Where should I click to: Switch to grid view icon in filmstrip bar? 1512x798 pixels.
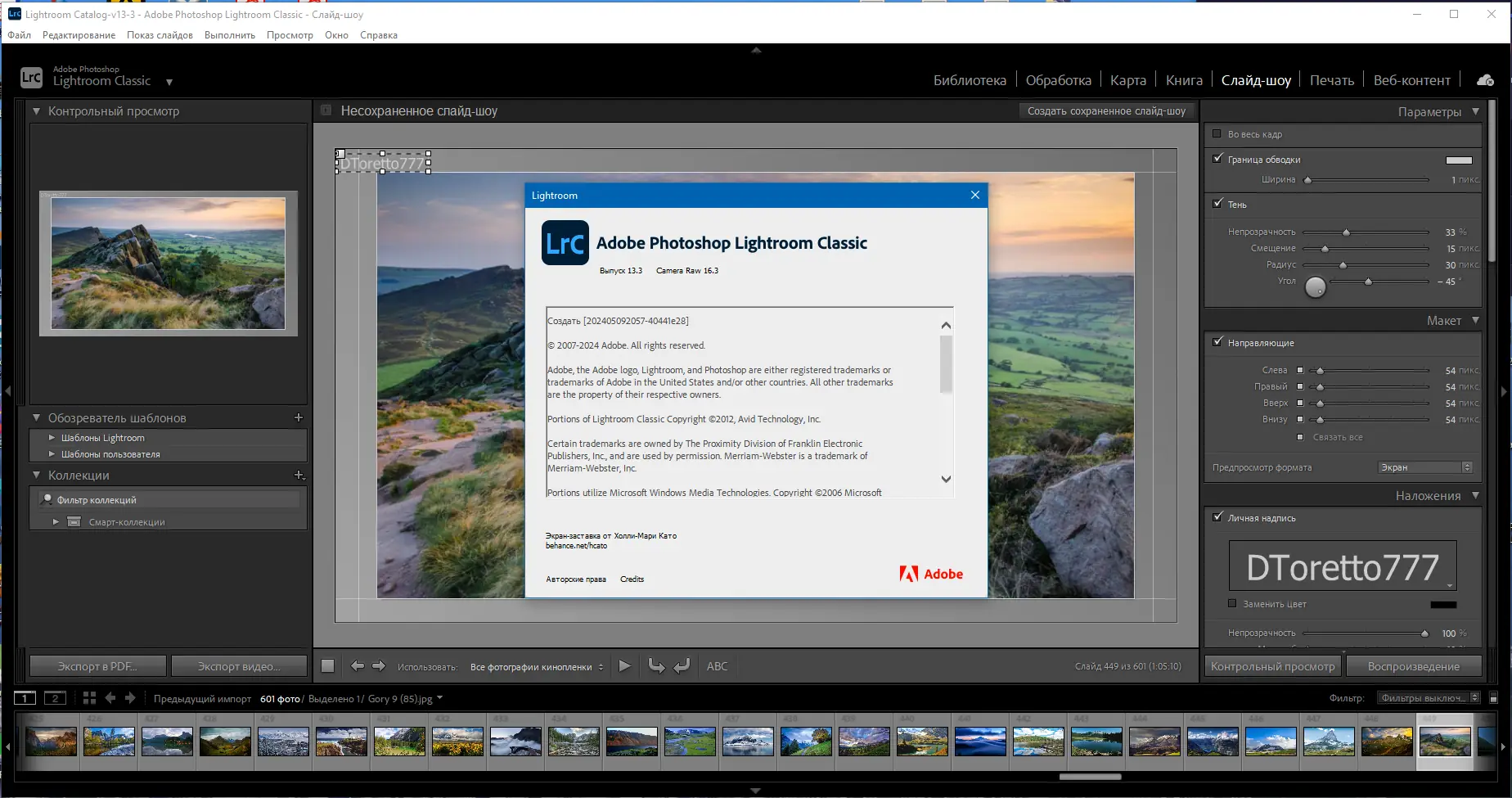89,698
